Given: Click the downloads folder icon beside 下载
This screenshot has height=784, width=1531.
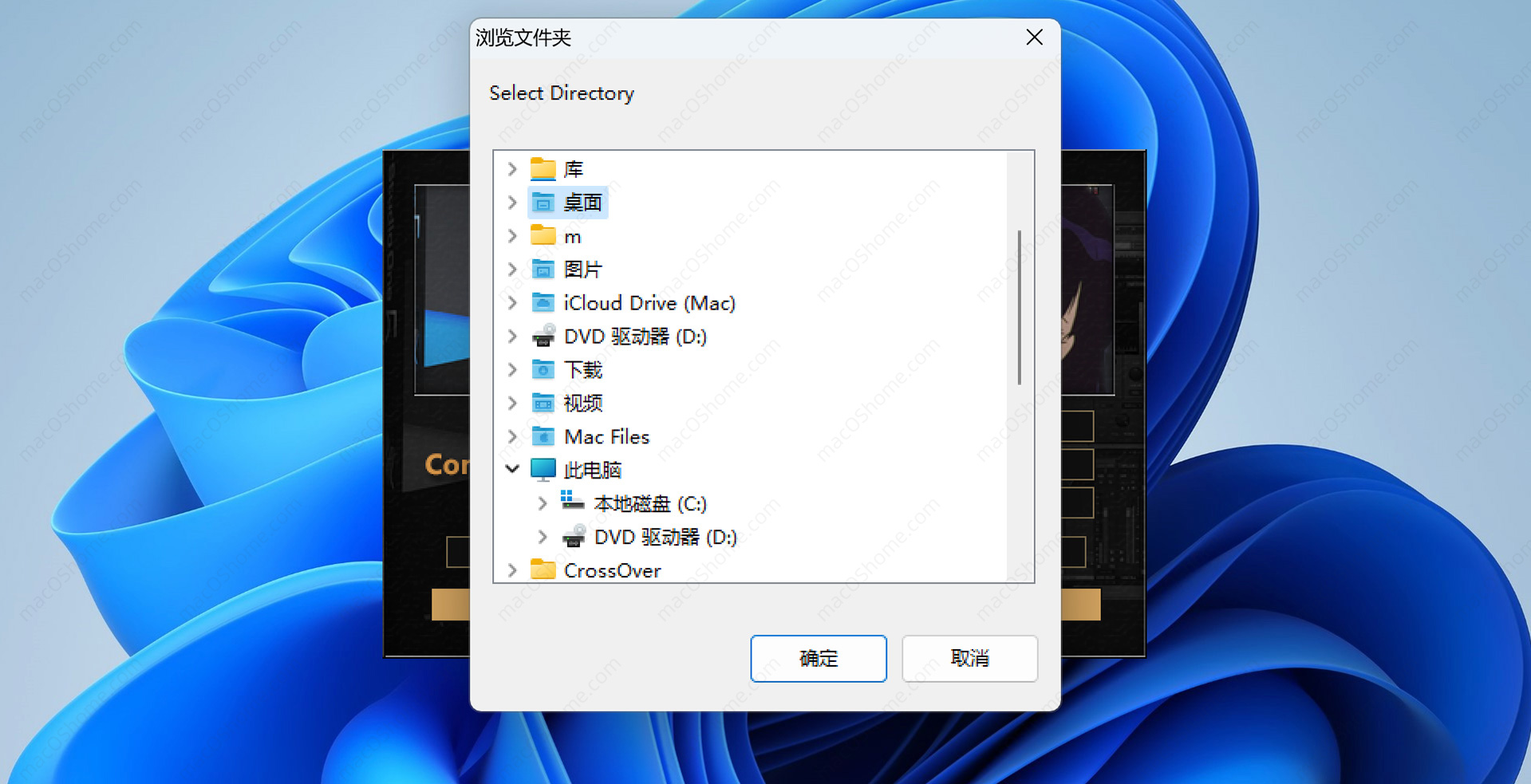Looking at the screenshot, I should pos(543,370).
